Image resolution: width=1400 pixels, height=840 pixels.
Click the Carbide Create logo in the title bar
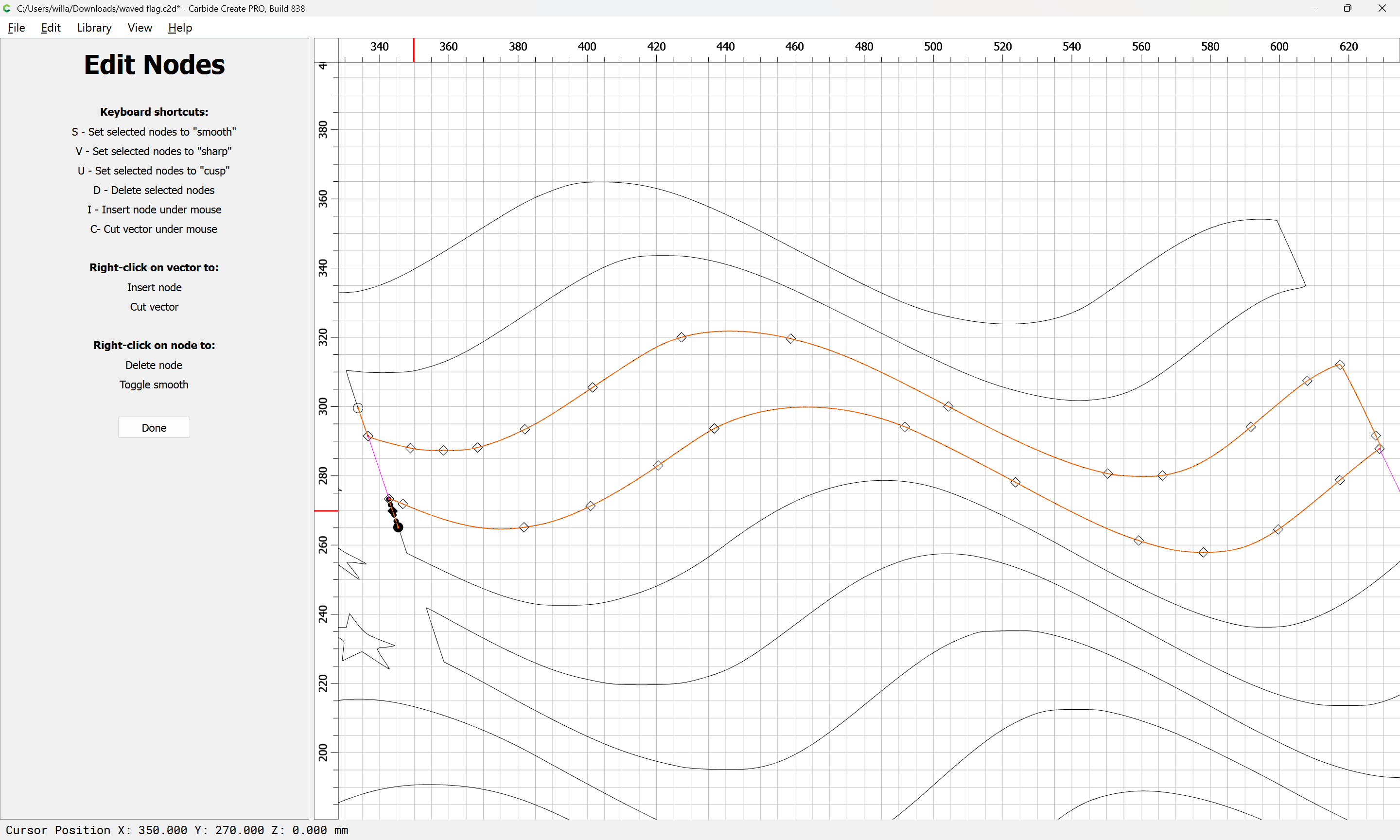point(7,8)
